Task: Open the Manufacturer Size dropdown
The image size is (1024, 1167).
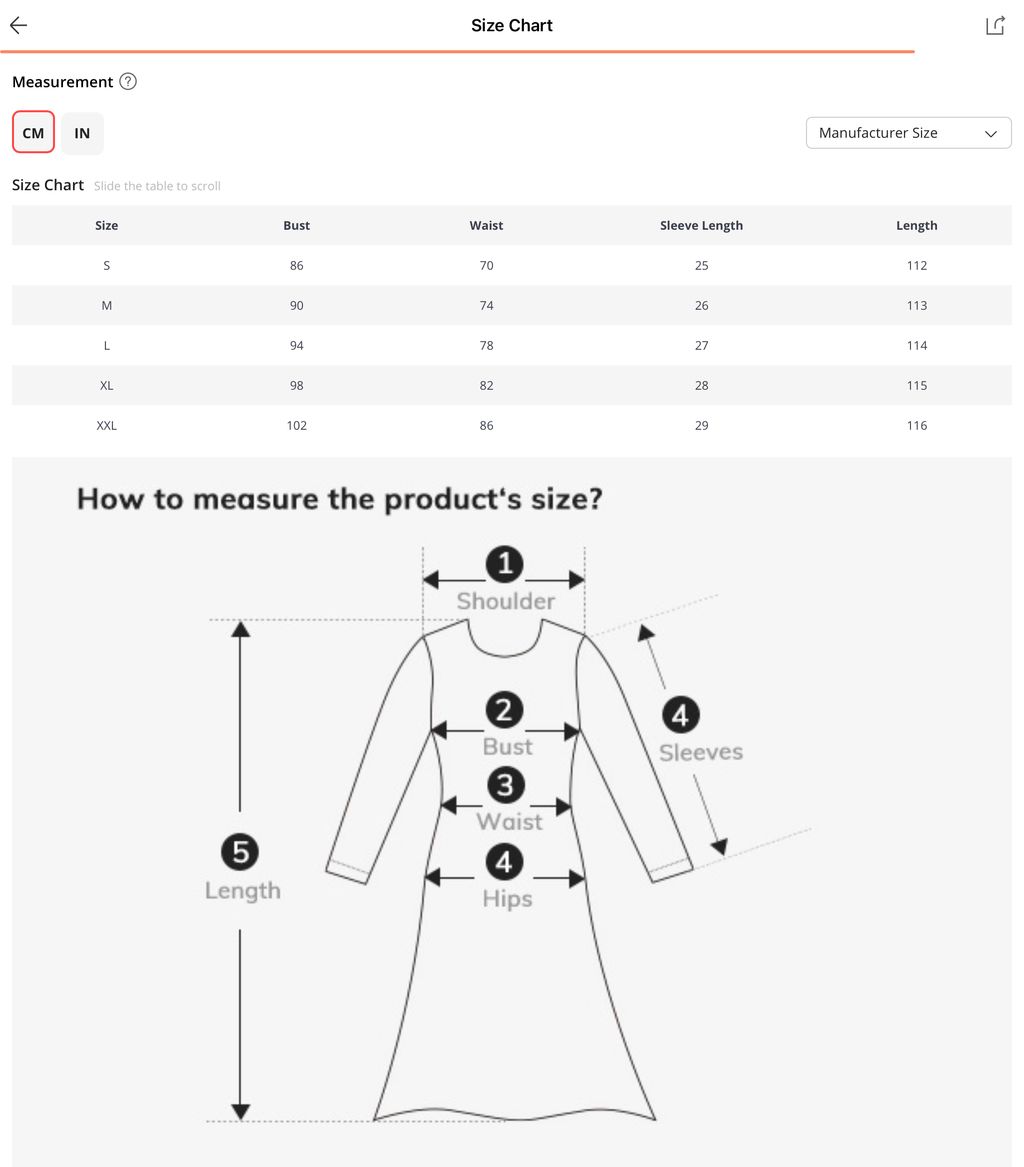Action: (x=908, y=132)
